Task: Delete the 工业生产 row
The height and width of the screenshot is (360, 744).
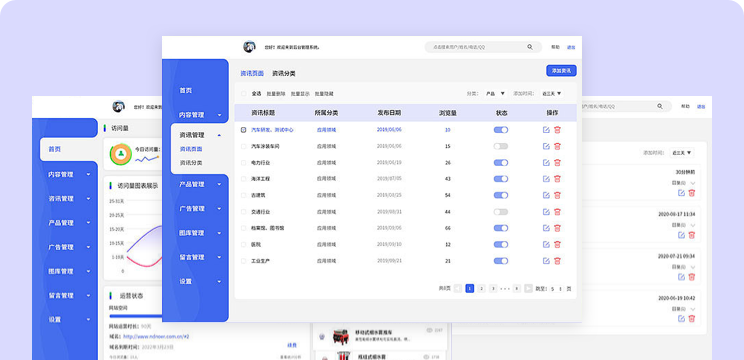Action: [x=557, y=260]
